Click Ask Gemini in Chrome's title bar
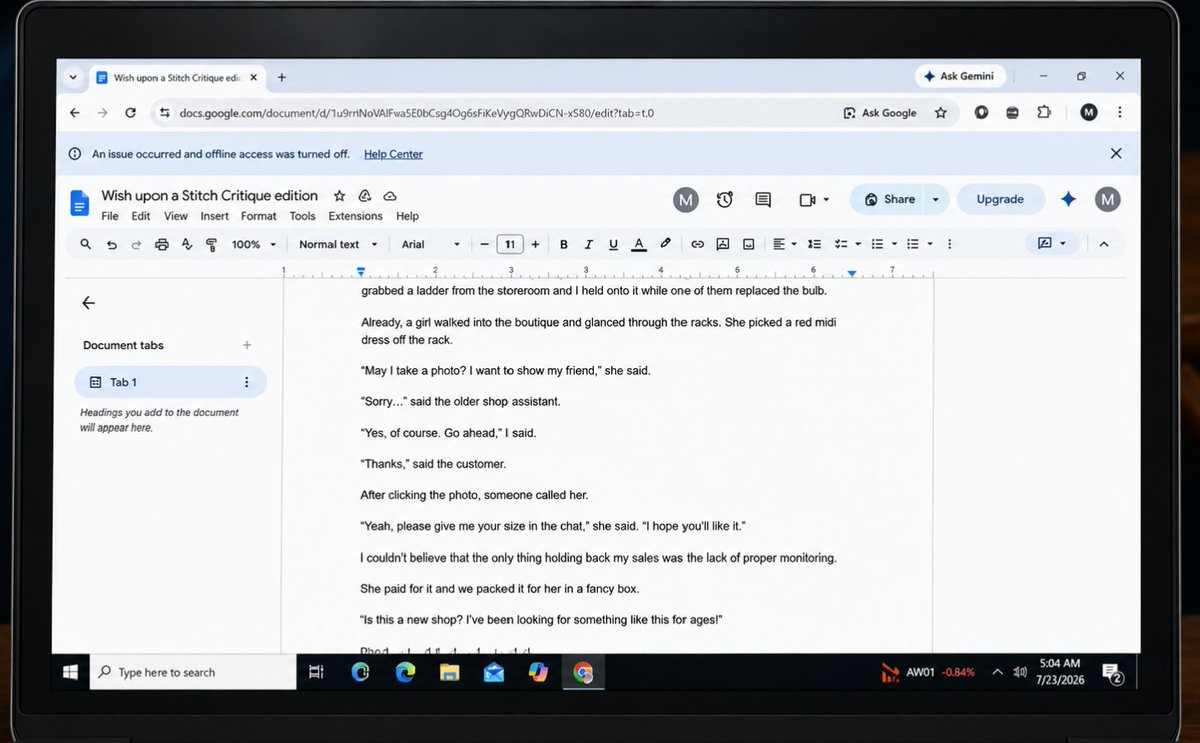The height and width of the screenshot is (743, 1200). [961, 76]
